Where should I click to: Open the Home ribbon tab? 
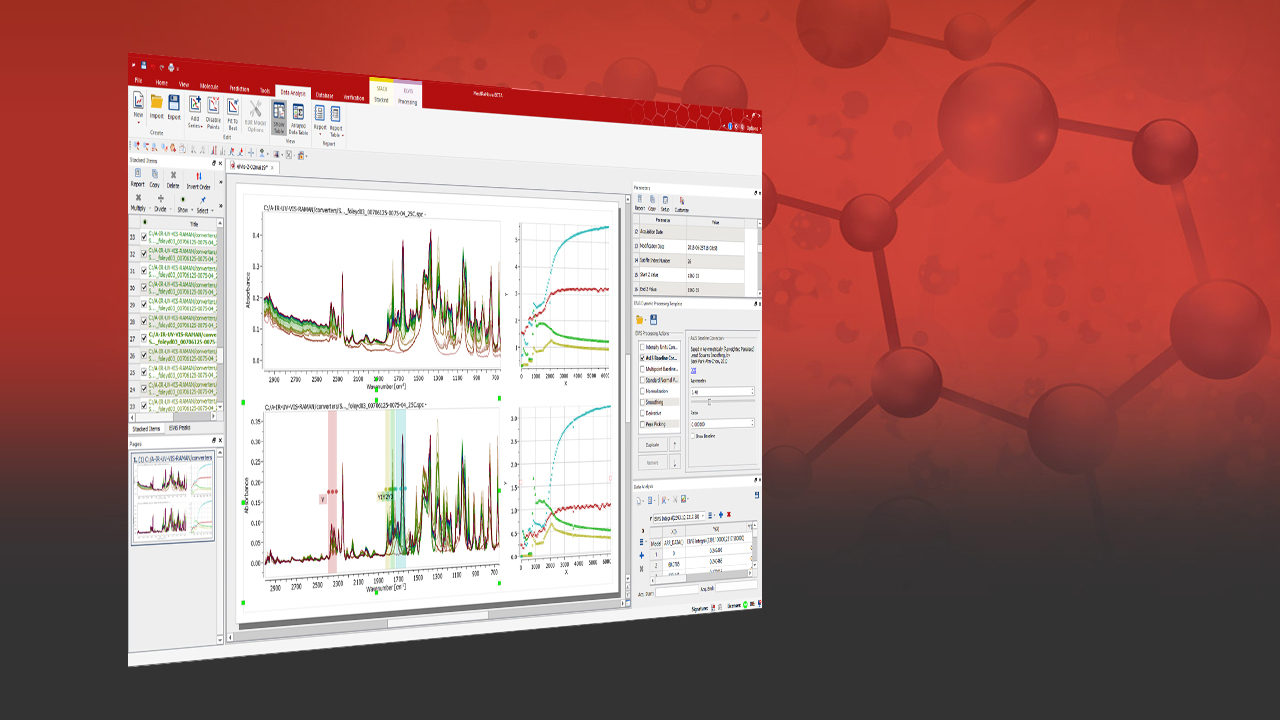[x=161, y=82]
